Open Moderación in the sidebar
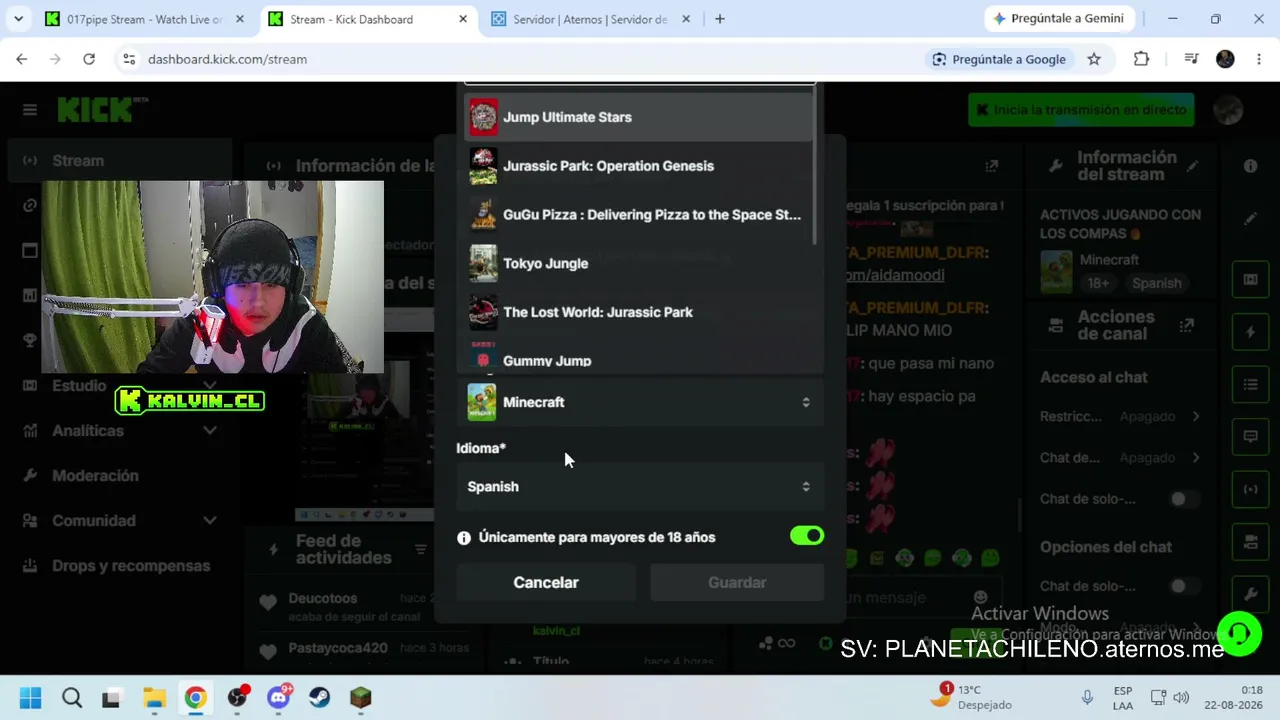Image resolution: width=1280 pixels, height=720 pixels. [121, 476]
